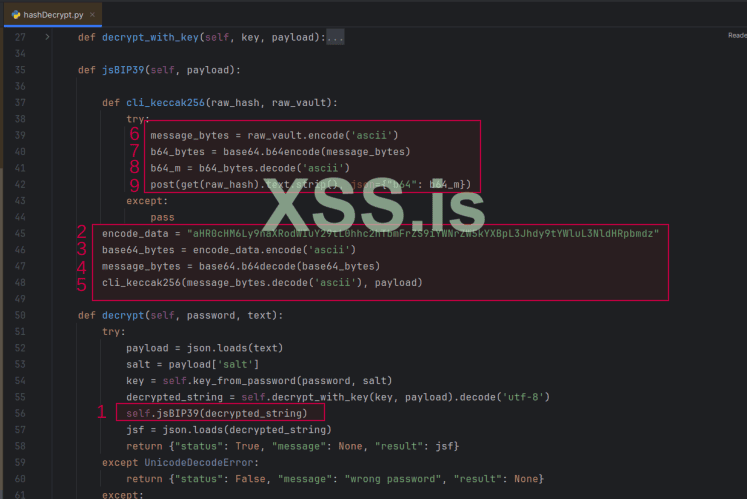Click 'self.key_from_password(password, salt)' call

point(277,381)
